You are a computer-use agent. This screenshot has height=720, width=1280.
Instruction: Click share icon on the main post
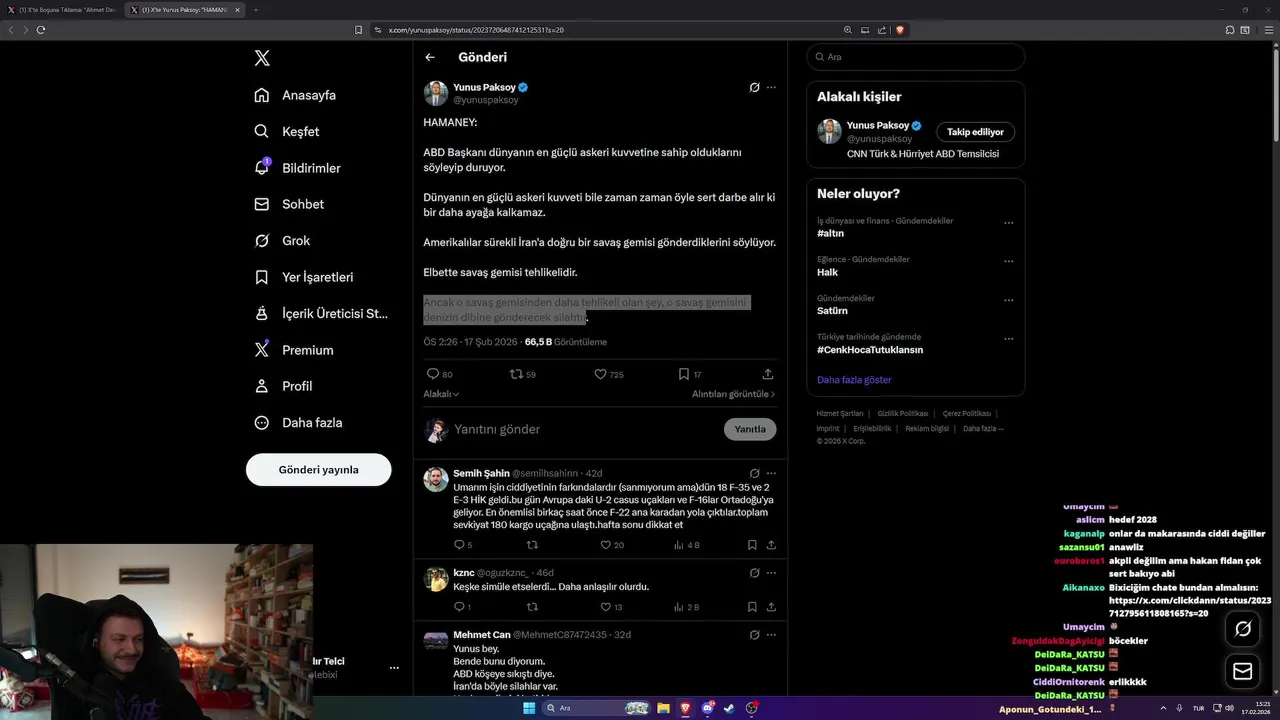[768, 374]
